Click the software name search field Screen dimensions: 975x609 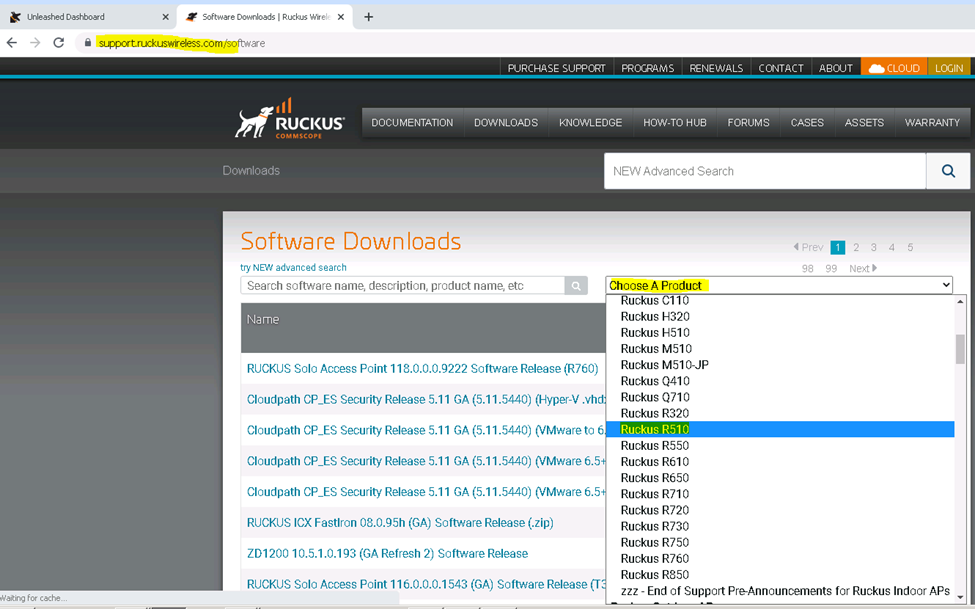(403, 286)
